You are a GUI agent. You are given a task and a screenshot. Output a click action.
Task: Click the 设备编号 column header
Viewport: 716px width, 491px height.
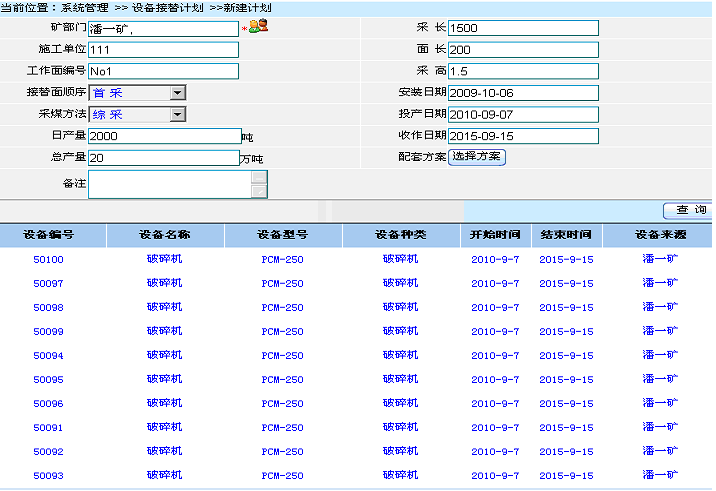(x=48, y=235)
